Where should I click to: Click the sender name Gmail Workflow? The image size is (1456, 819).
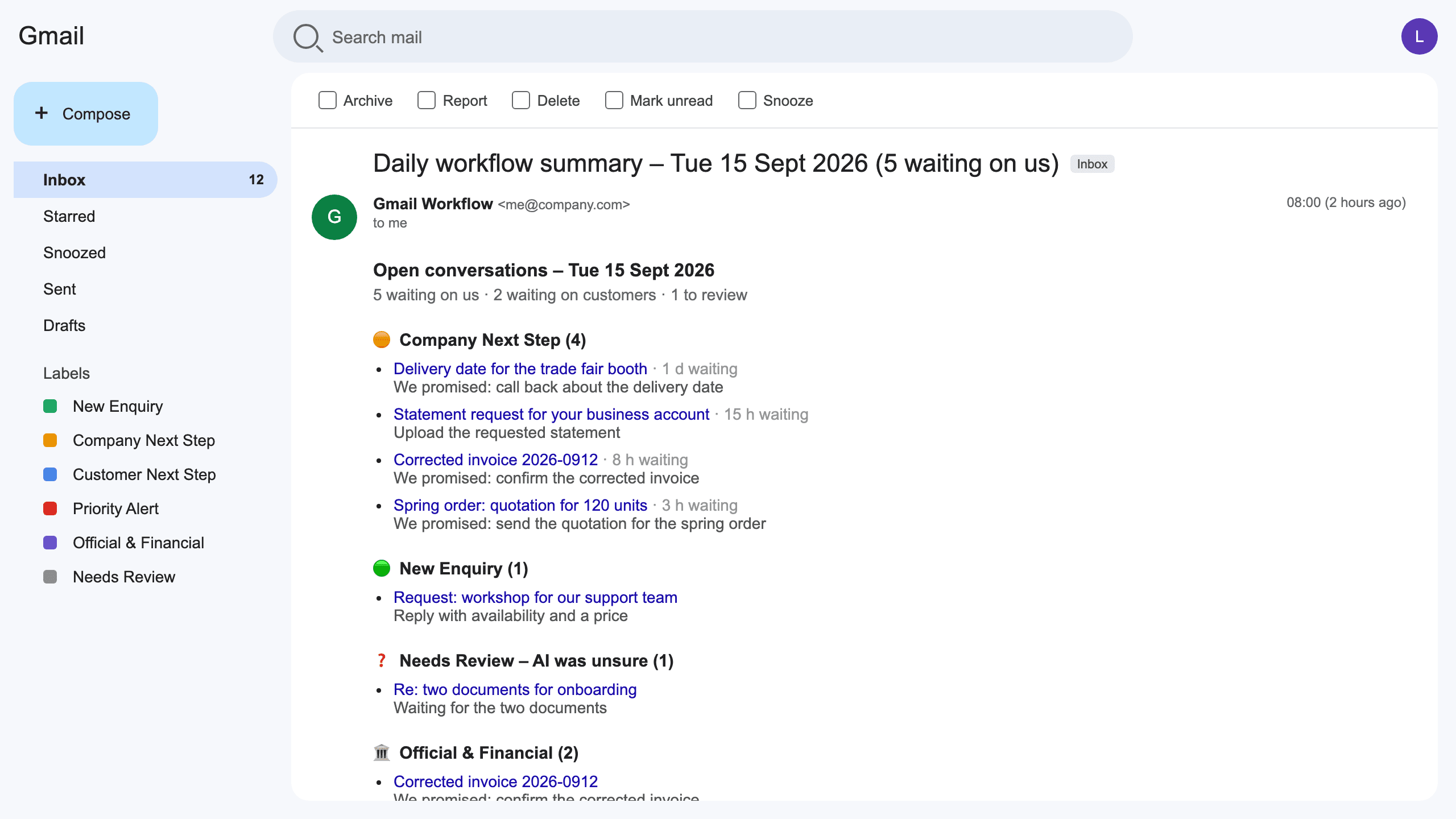tap(433, 204)
